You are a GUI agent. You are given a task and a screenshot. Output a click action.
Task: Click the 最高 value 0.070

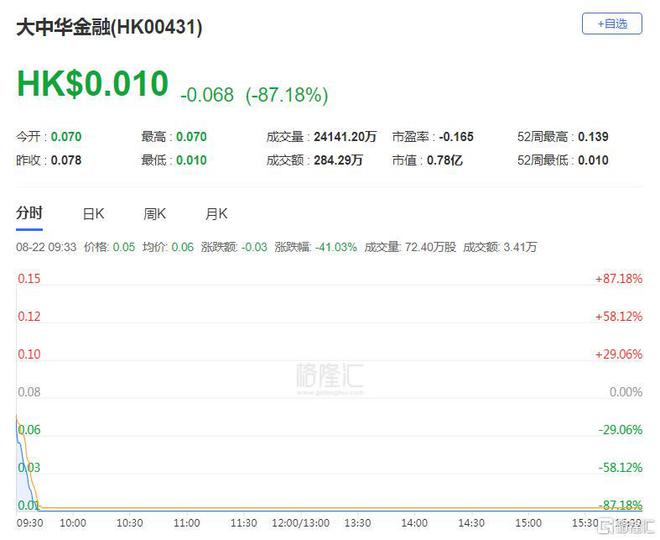192,137
